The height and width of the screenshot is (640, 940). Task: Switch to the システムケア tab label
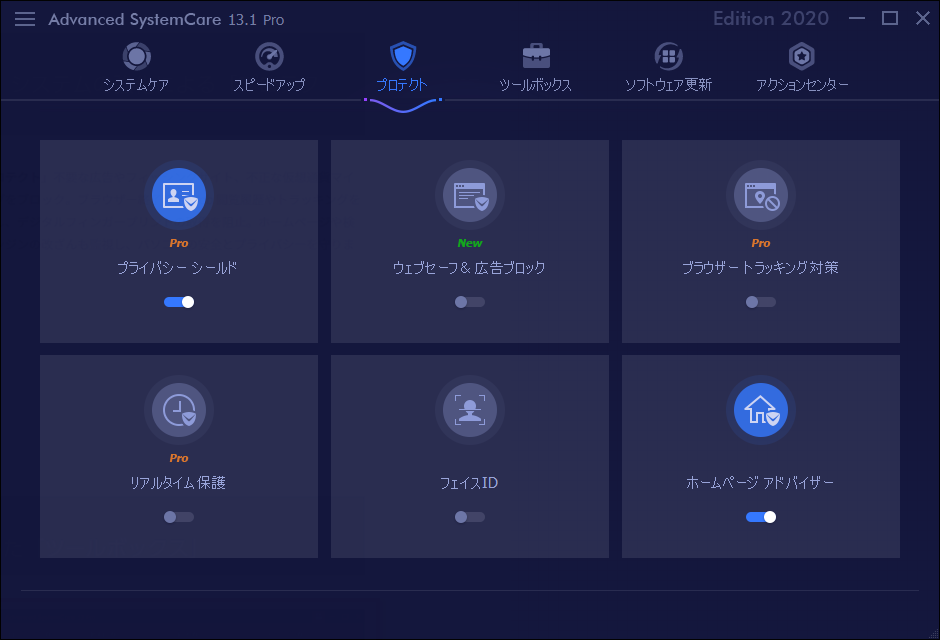pos(136,84)
